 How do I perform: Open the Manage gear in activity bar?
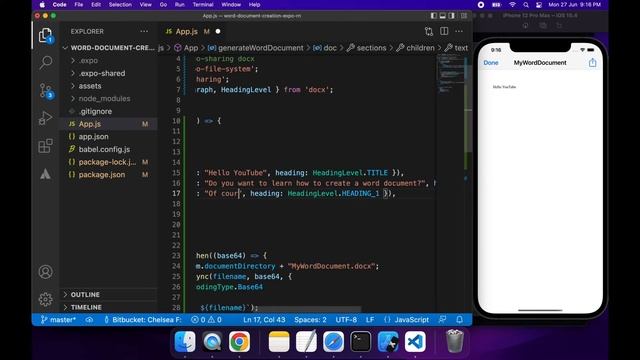(45, 299)
